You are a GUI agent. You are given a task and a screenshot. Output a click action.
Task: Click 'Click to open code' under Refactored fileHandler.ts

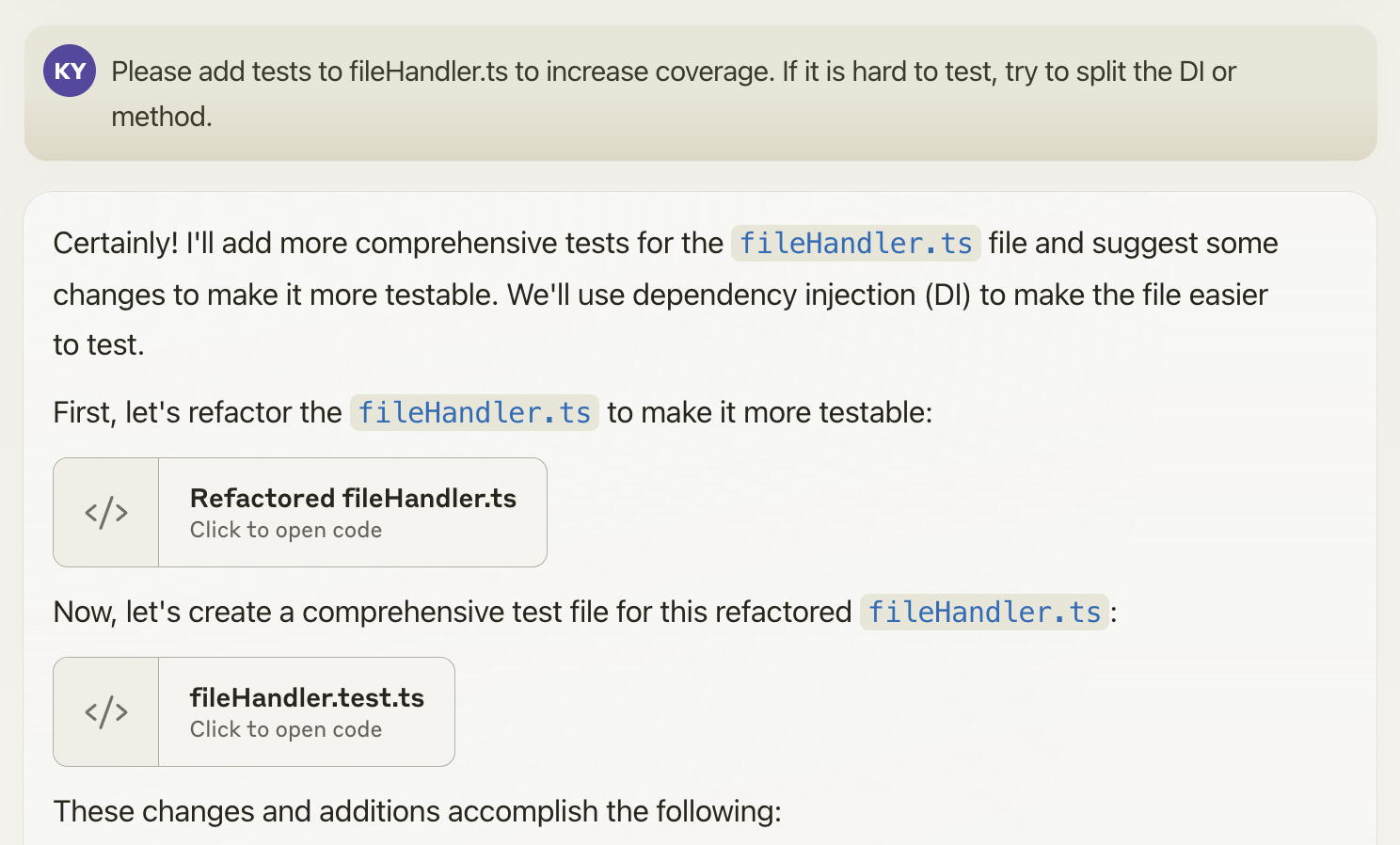(286, 530)
